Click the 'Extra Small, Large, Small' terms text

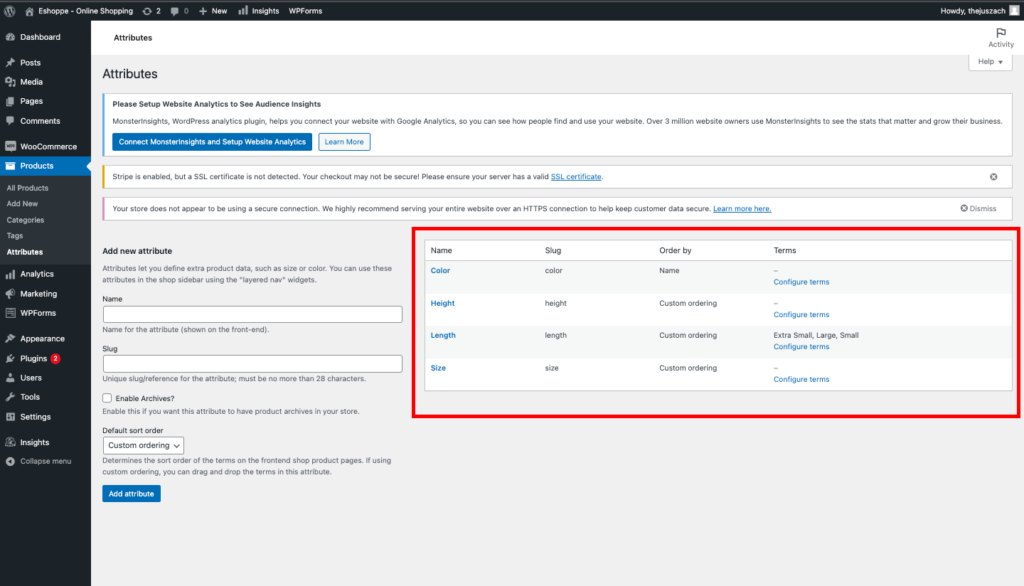coord(816,335)
